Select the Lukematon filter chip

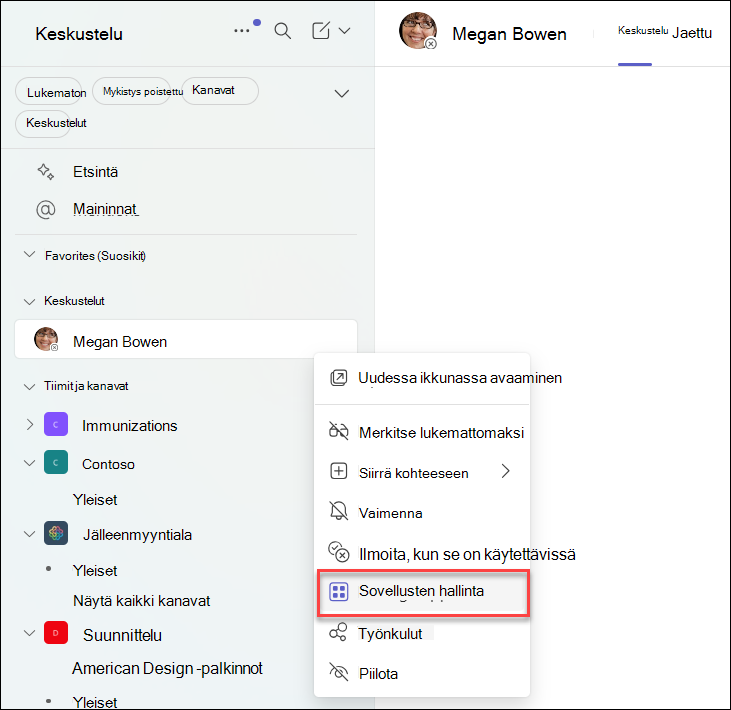(x=48, y=92)
